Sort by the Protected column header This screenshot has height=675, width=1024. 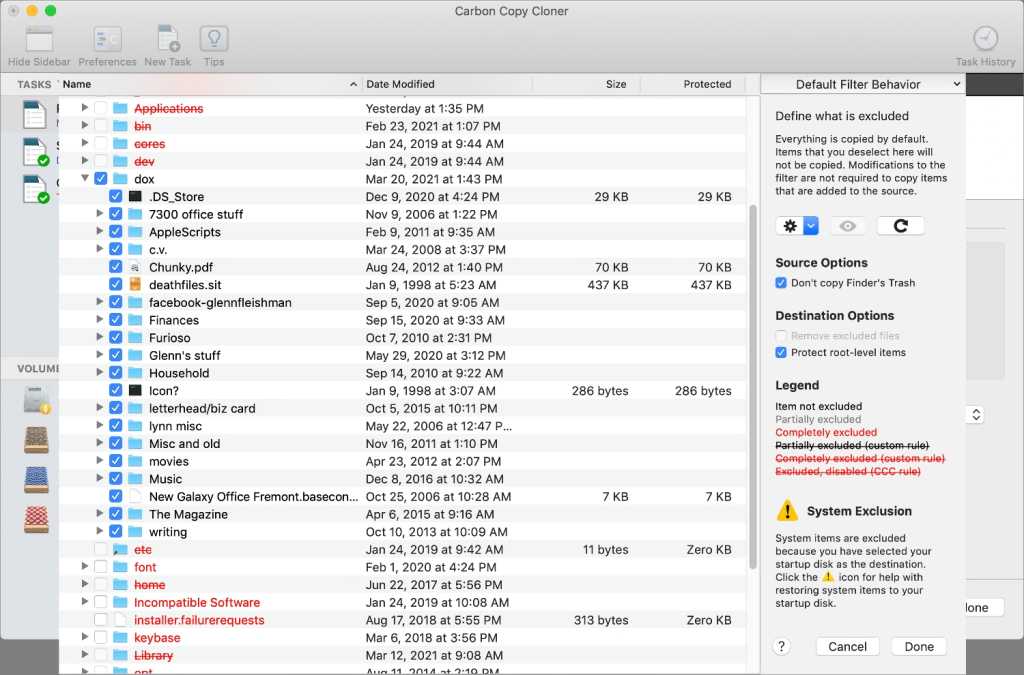click(x=693, y=84)
